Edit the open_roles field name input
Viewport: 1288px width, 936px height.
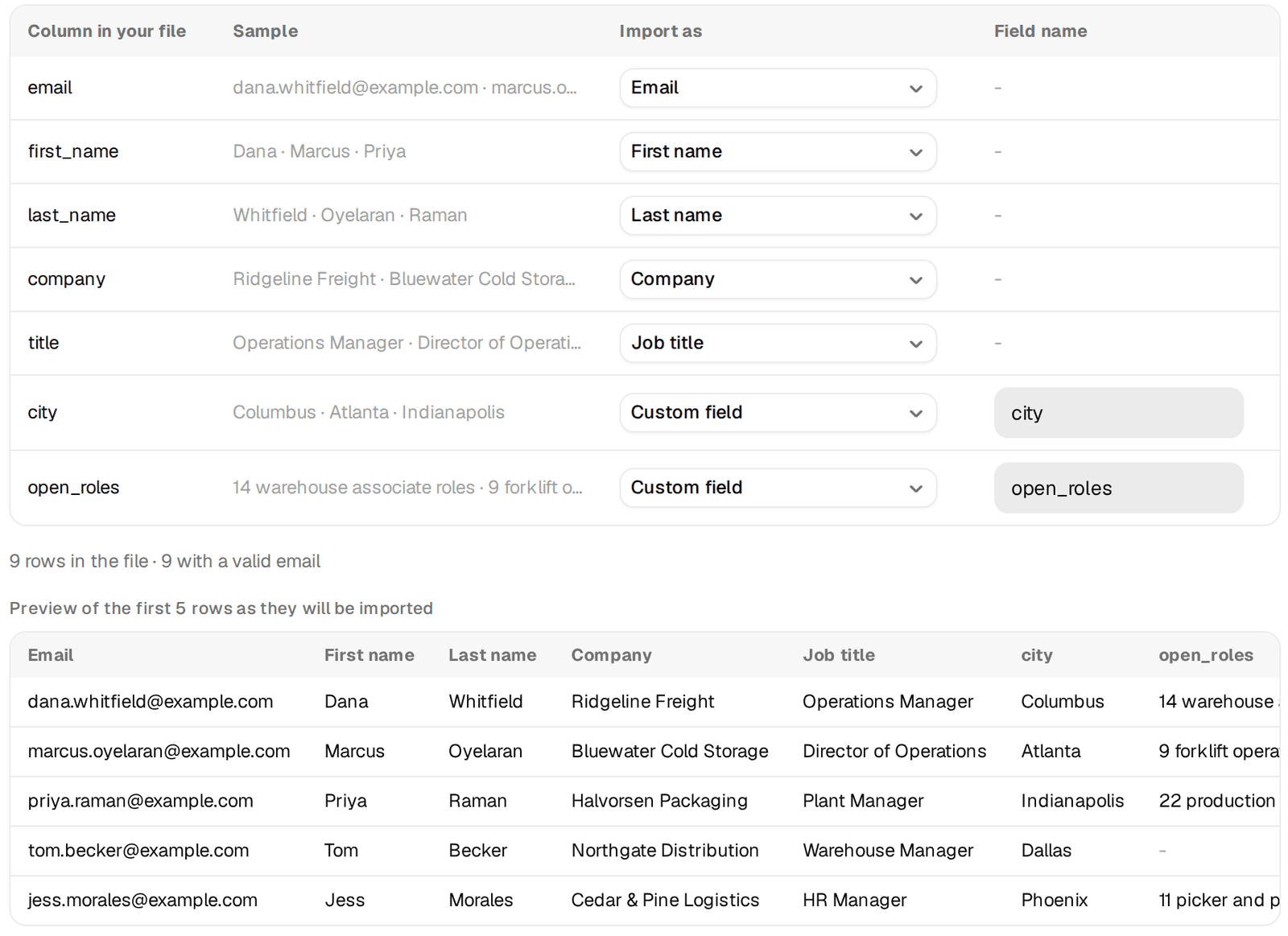tap(1118, 488)
